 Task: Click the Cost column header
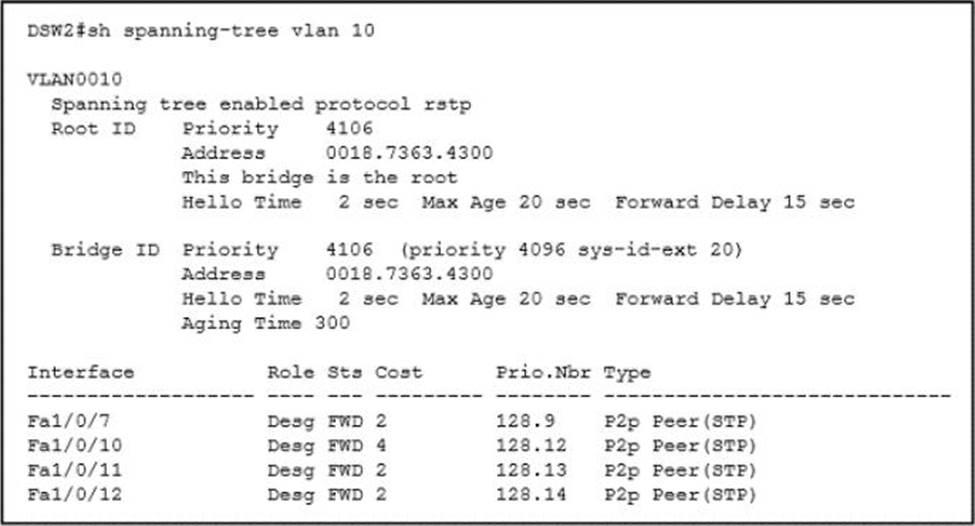click(x=398, y=372)
